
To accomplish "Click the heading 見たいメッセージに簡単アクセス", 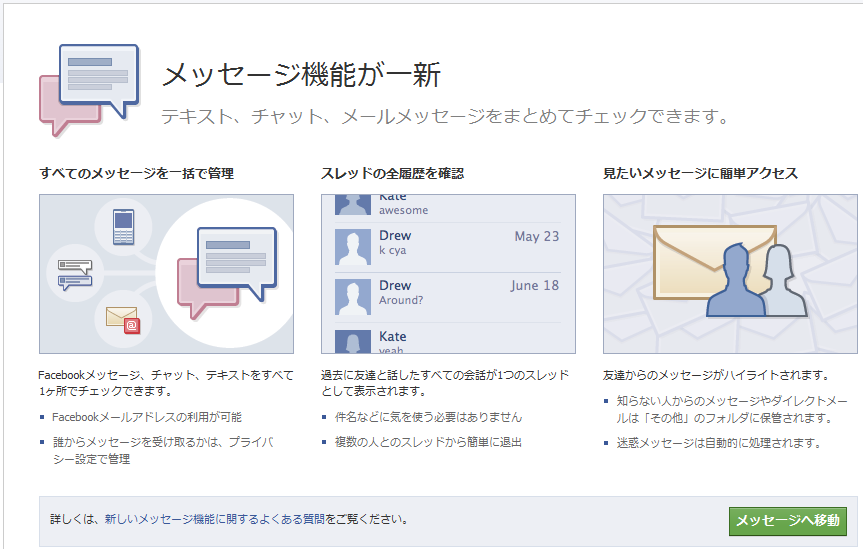I will click(x=700, y=174).
